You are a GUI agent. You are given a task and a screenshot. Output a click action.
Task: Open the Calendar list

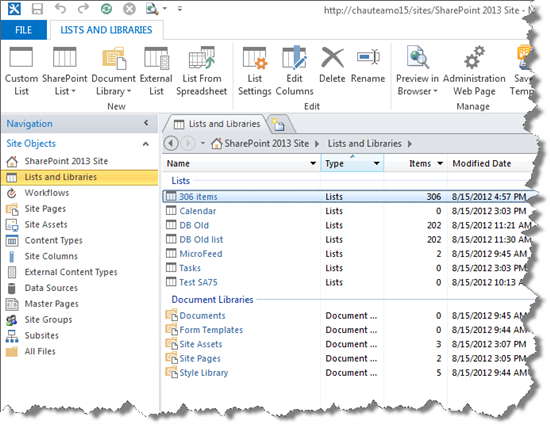point(197,211)
